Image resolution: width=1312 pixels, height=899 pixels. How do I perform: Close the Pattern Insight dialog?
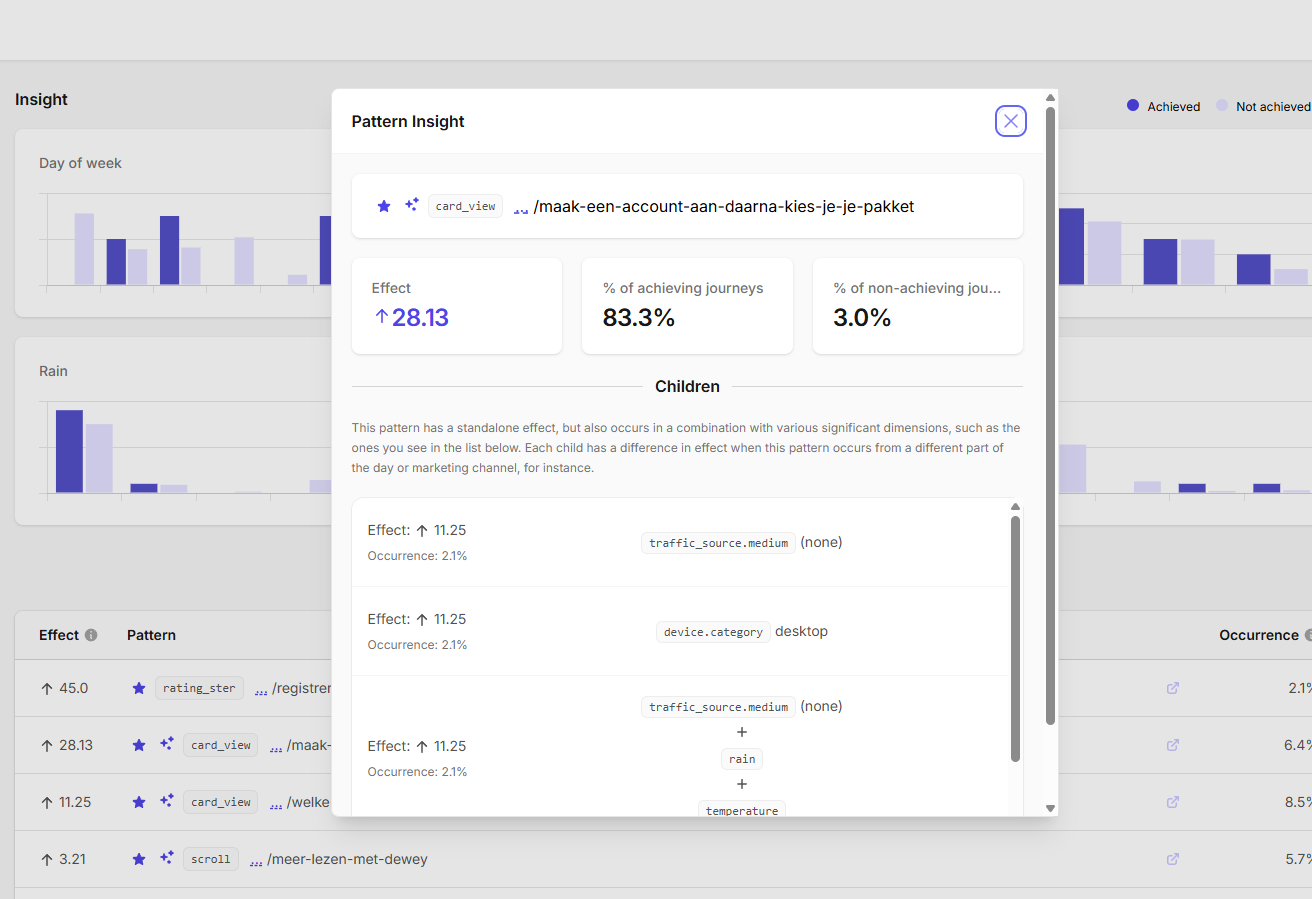[1010, 121]
